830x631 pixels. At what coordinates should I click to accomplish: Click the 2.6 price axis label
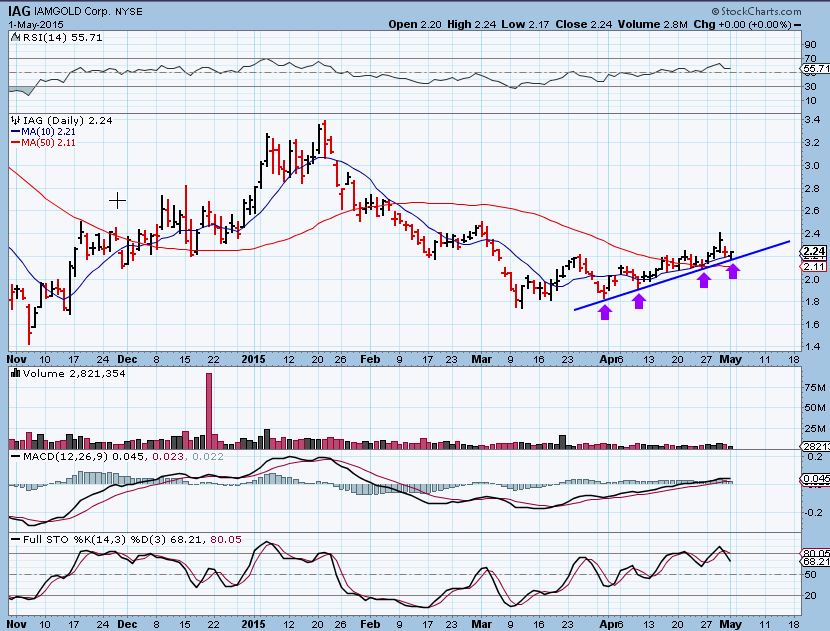pyautogui.click(x=813, y=211)
